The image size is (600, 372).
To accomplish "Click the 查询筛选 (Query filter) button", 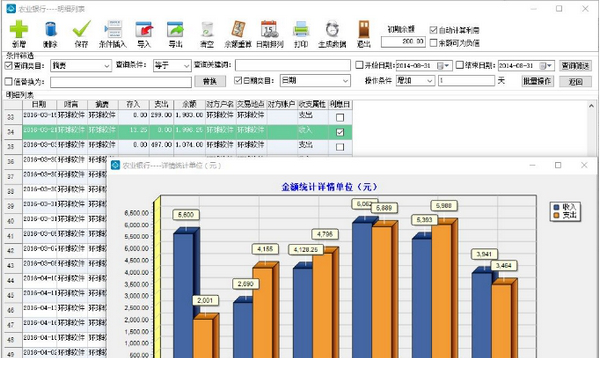I will (575, 66).
